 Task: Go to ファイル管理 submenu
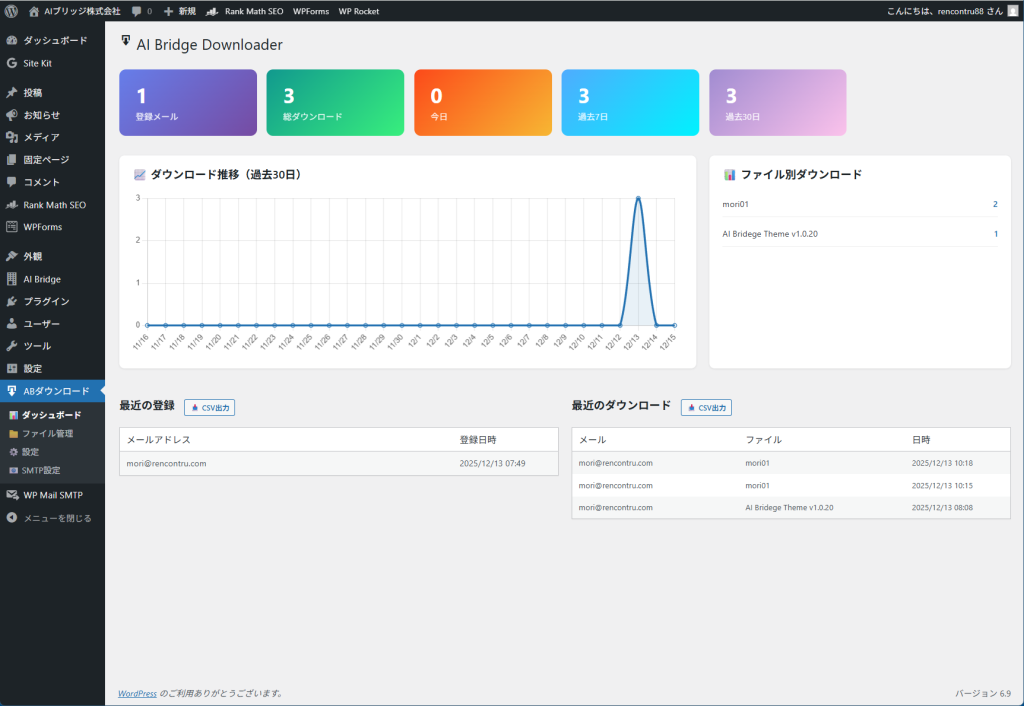(x=47, y=433)
